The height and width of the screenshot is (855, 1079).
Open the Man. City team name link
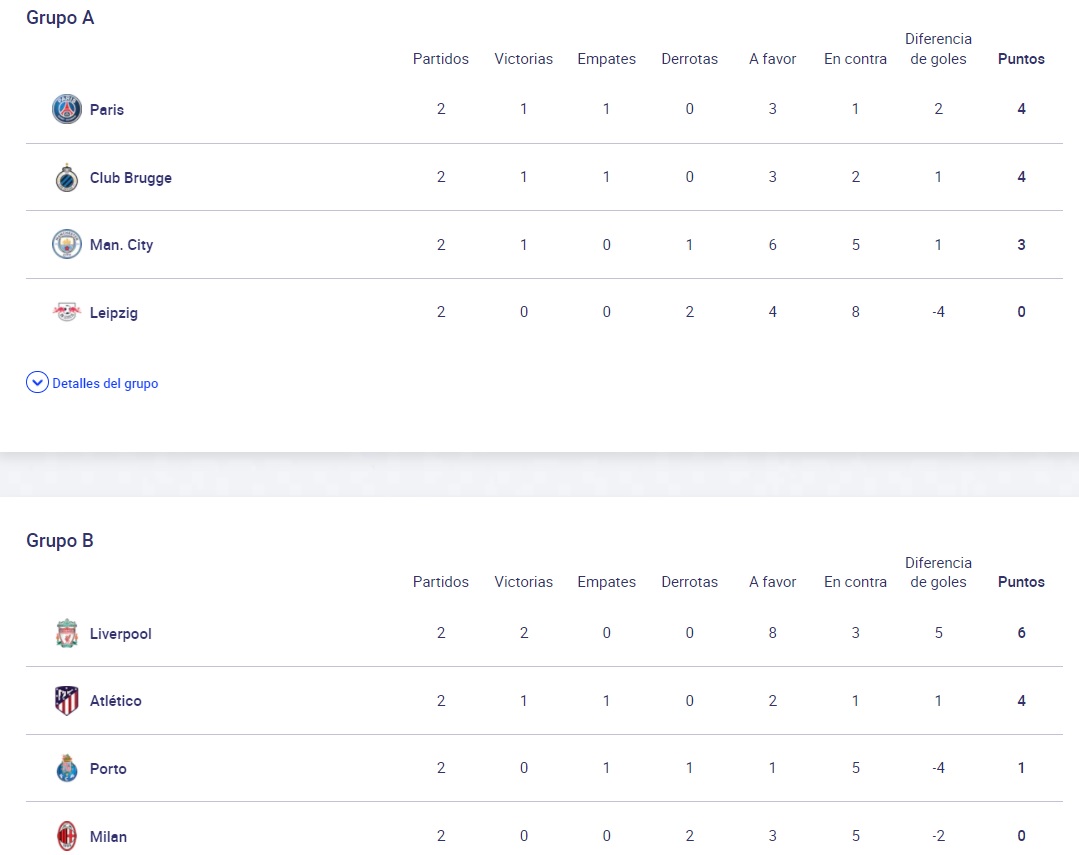(121, 245)
